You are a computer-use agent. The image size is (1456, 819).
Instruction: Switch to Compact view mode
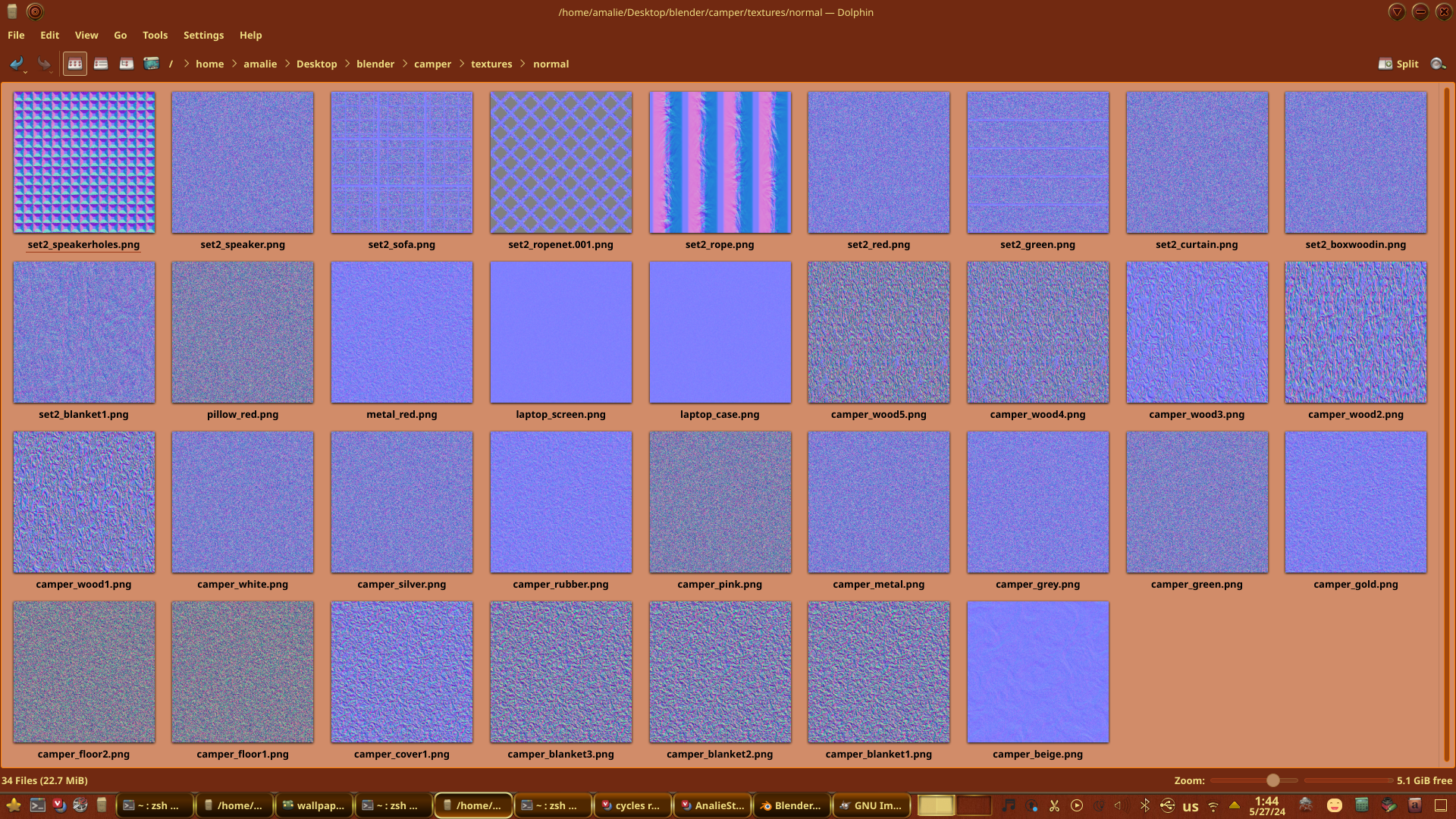tap(101, 64)
